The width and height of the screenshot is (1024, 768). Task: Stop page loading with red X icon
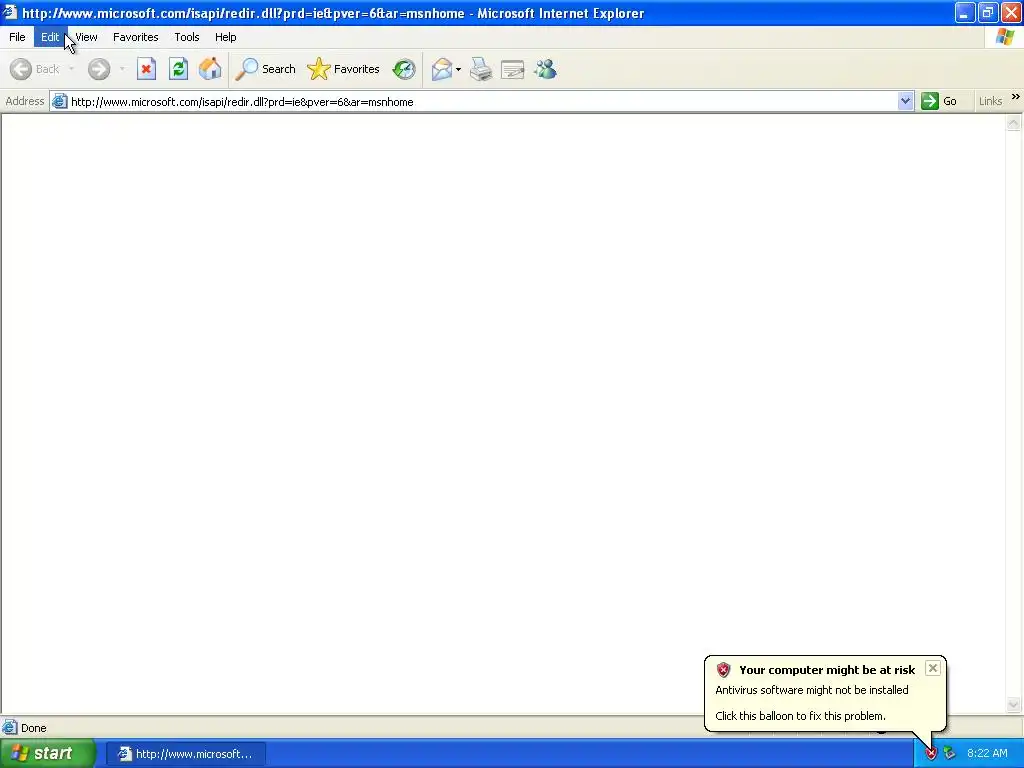tap(146, 69)
